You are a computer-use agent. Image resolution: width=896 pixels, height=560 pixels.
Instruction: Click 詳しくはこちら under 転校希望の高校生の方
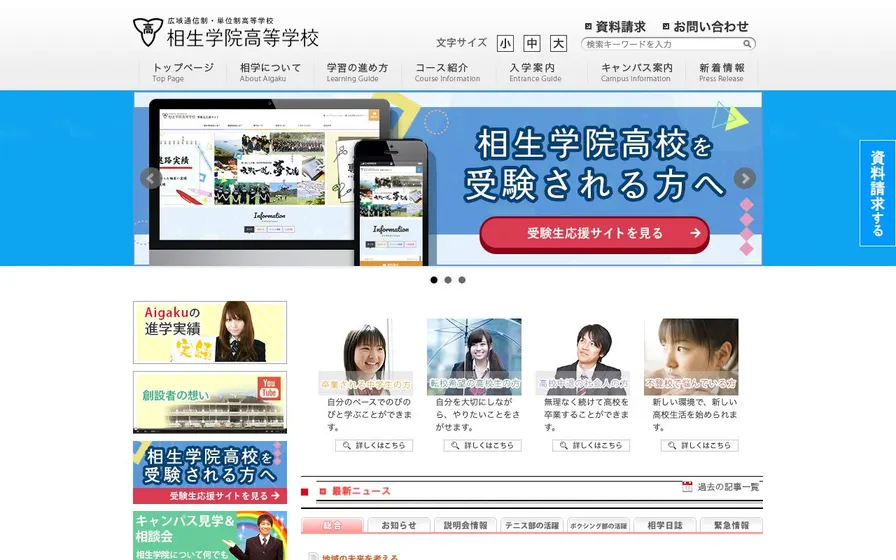[482, 445]
